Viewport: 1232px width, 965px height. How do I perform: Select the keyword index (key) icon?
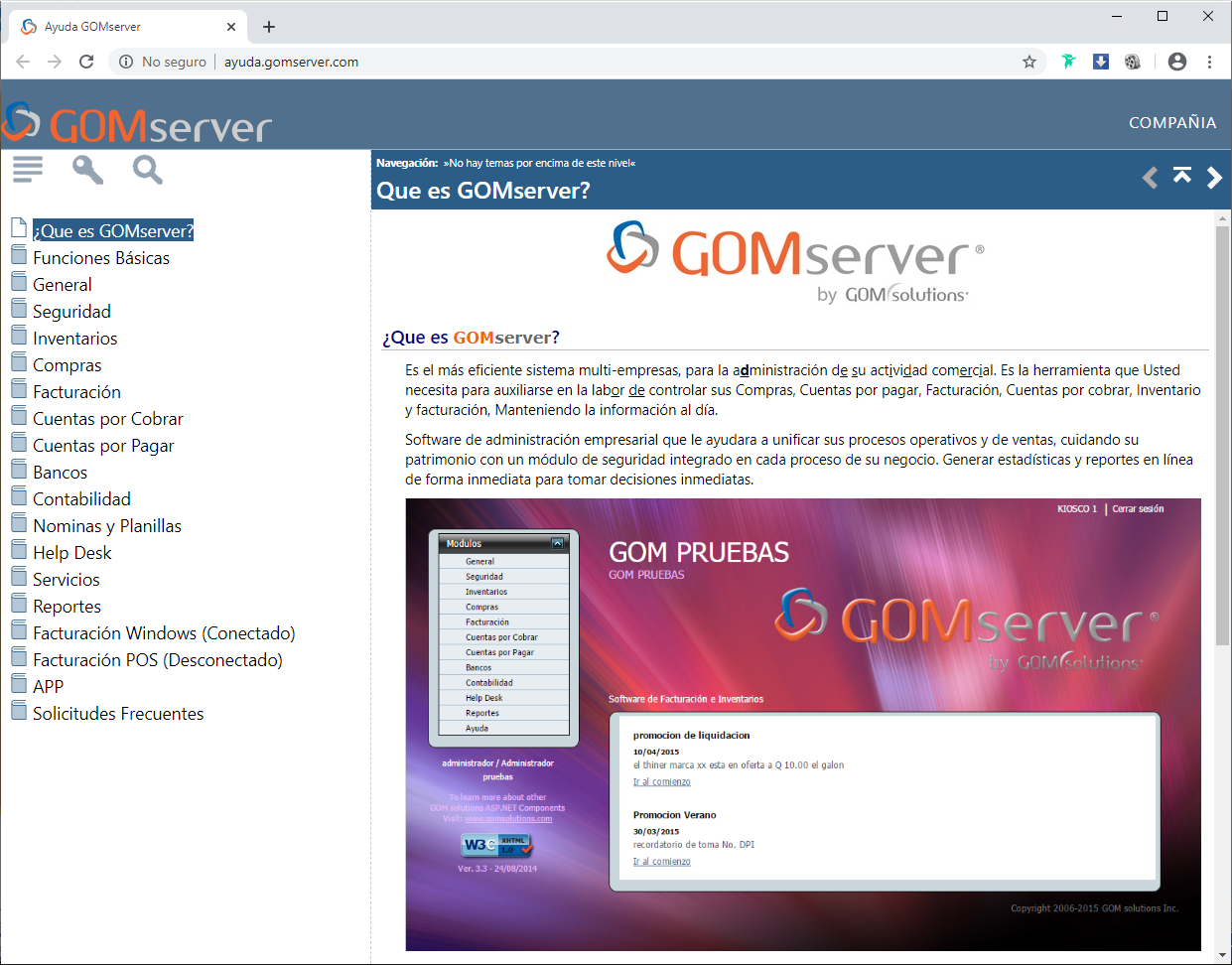[x=86, y=169]
